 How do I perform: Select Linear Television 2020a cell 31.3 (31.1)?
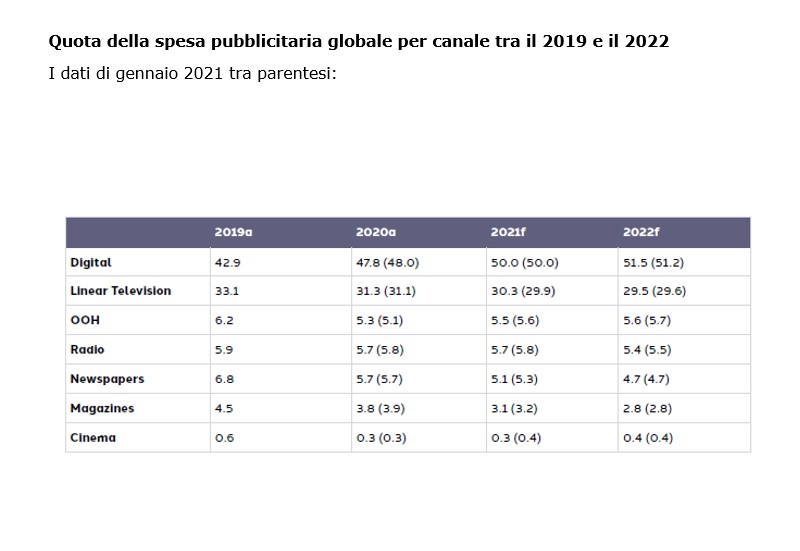(387, 291)
